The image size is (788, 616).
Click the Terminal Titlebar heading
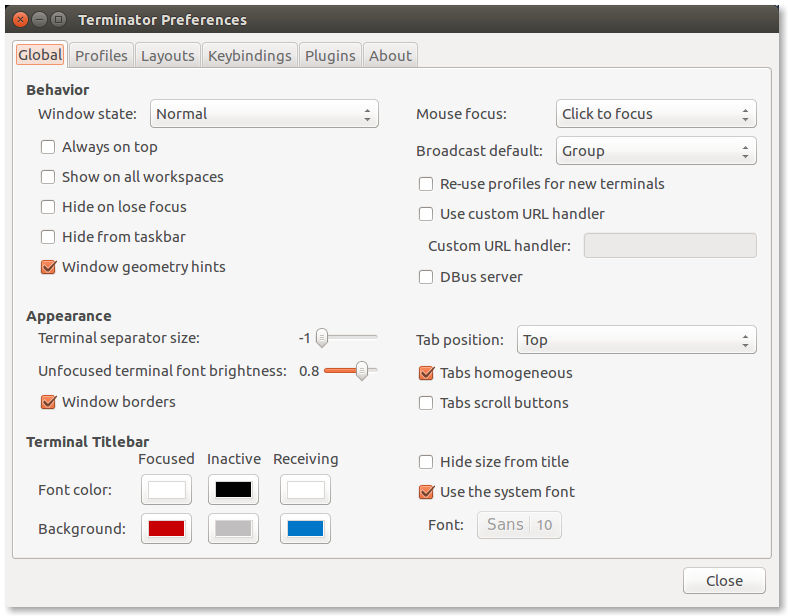87,442
